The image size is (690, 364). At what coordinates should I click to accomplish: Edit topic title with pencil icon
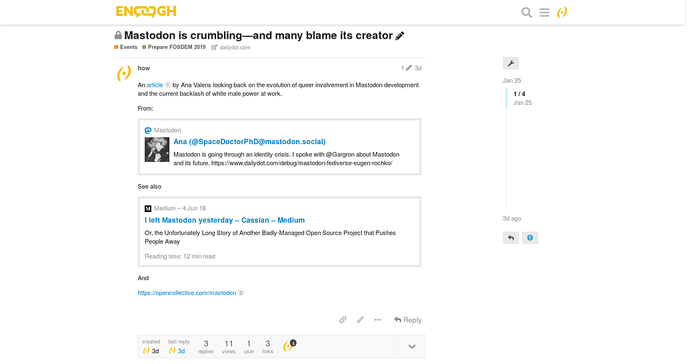click(x=400, y=36)
